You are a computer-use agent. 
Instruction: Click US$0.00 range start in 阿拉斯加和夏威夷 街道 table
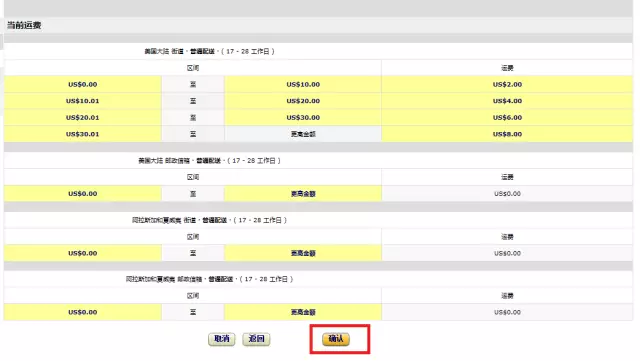83,253
